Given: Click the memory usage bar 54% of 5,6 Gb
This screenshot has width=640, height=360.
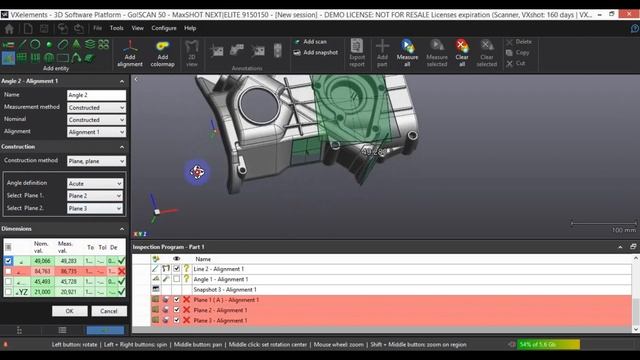Looking at the screenshot, I should pyautogui.click(x=548, y=344).
